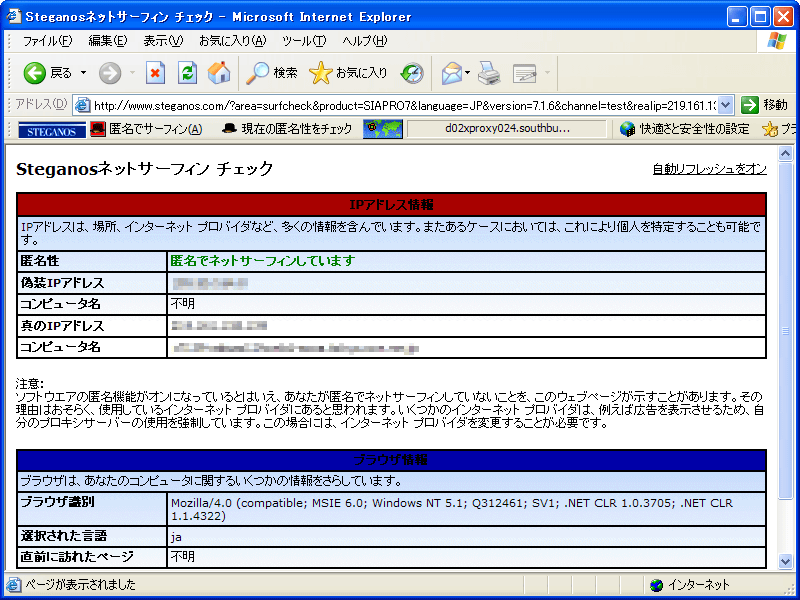The width and height of the screenshot is (800, 600).
Task: Click the STEGANOS logo button
Action: [x=52, y=130]
